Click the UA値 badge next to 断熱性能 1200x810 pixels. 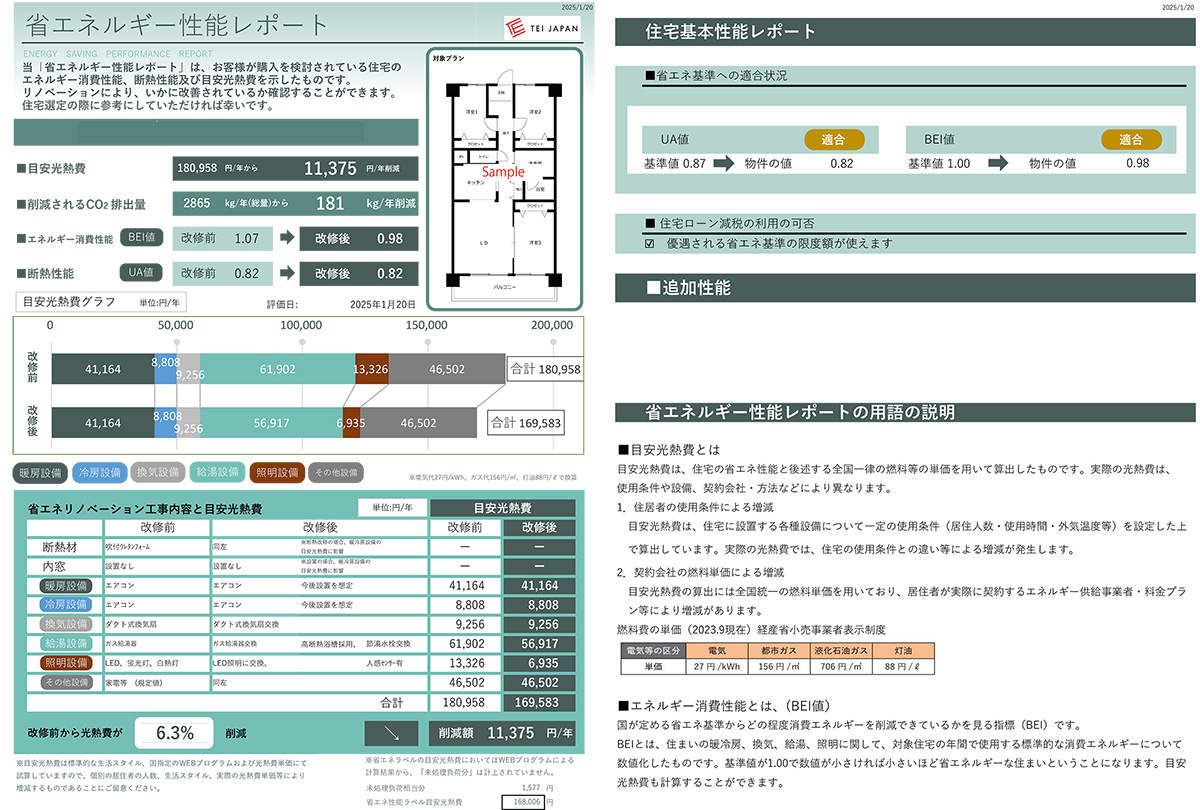(141, 271)
